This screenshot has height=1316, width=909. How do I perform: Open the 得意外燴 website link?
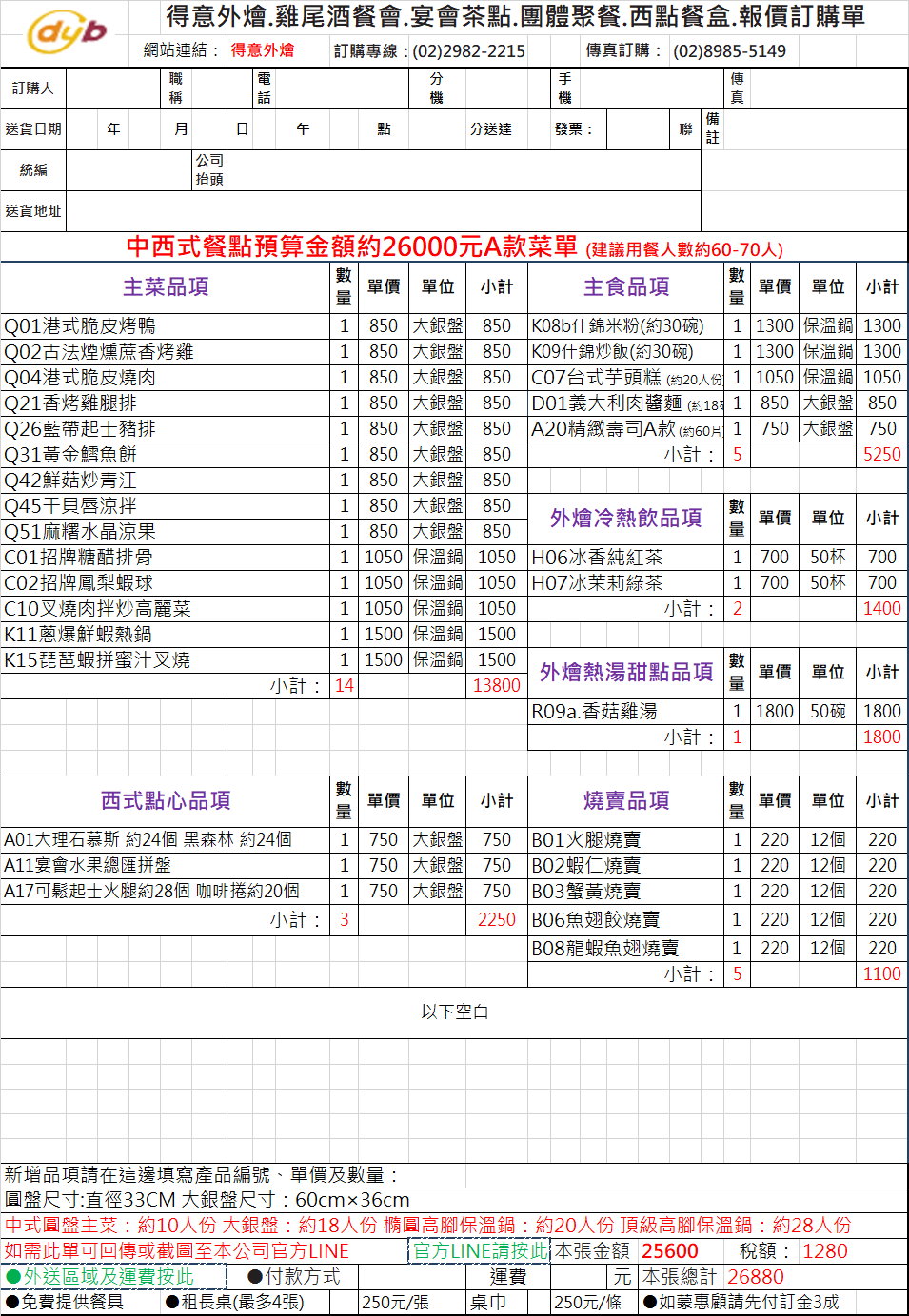[263, 50]
